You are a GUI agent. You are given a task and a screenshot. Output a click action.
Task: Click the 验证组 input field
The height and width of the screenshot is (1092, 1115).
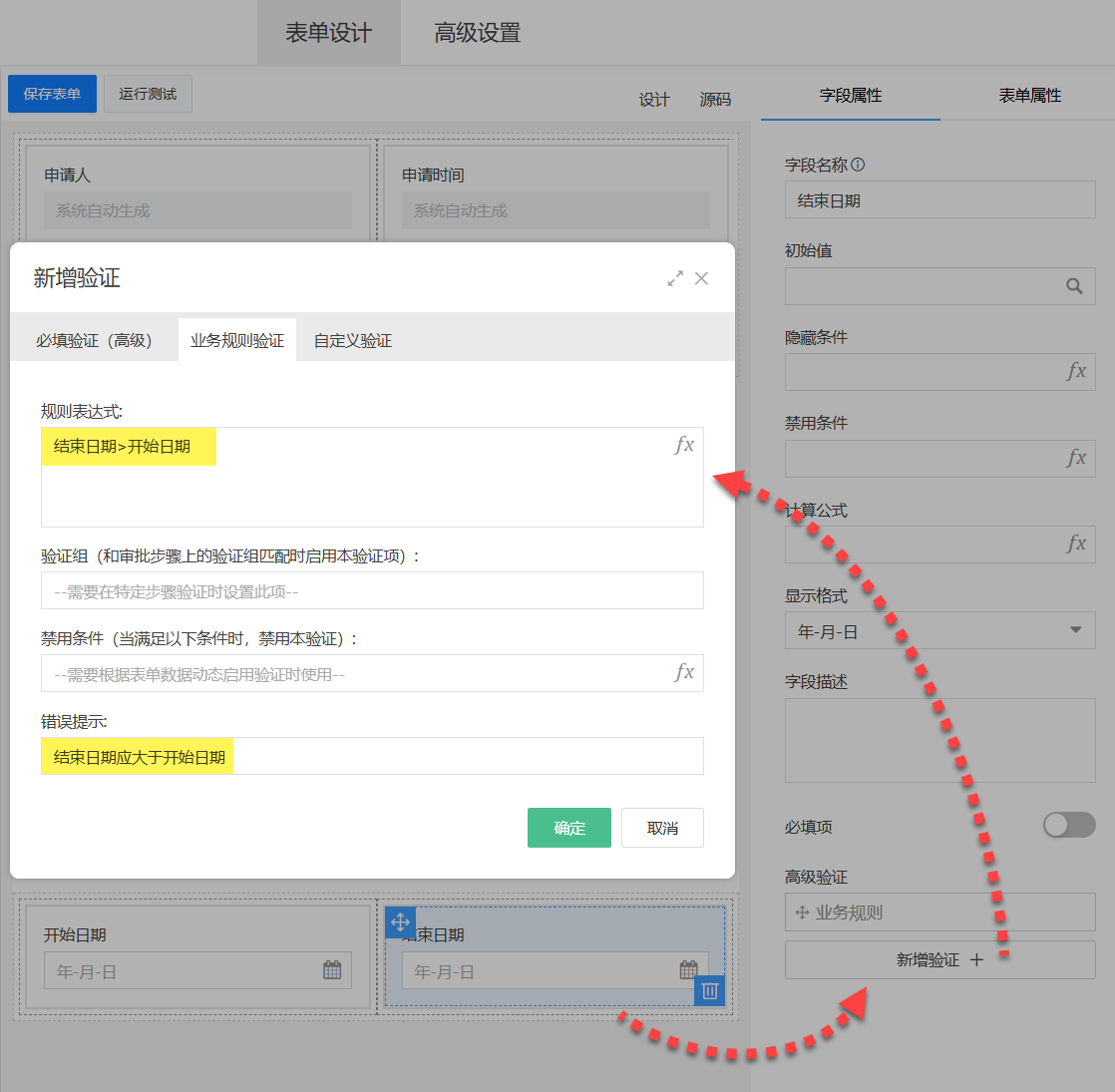point(372,591)
